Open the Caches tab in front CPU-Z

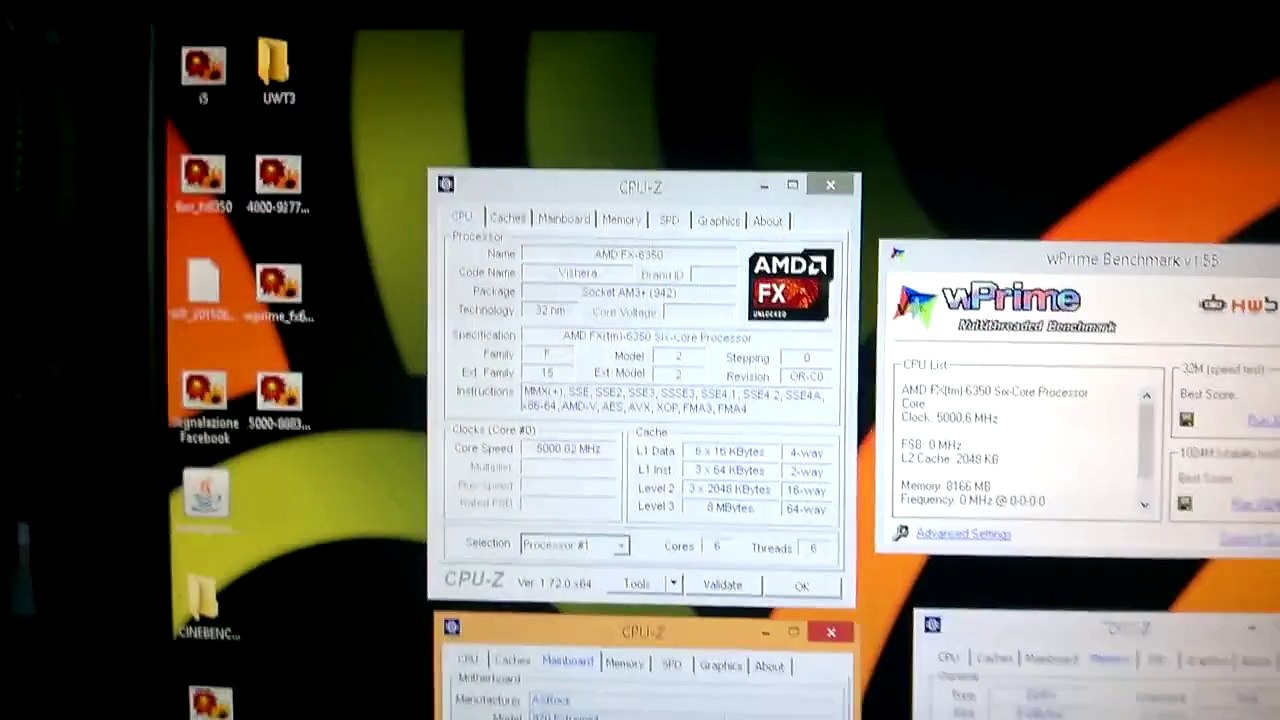coord(507,218)
